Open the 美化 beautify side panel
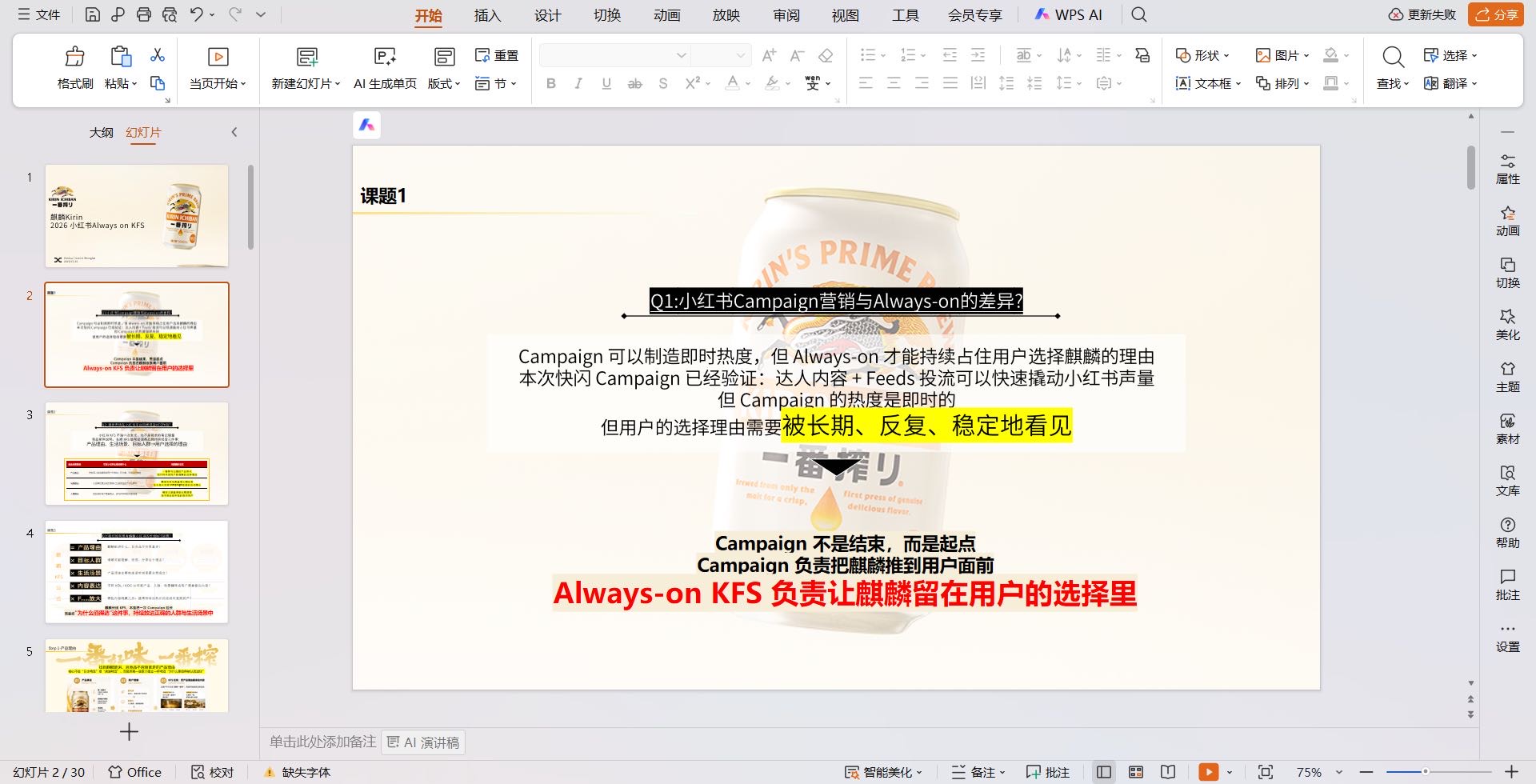Viewport: 1536px width, 784px height. pyautogui.click(x=1508, y=325)
